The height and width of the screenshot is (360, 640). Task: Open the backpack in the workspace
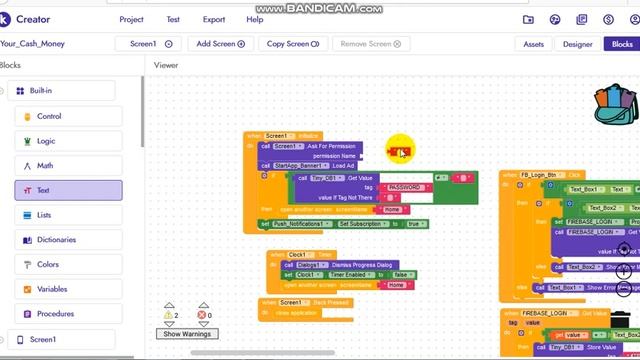(x=616, y=104)
